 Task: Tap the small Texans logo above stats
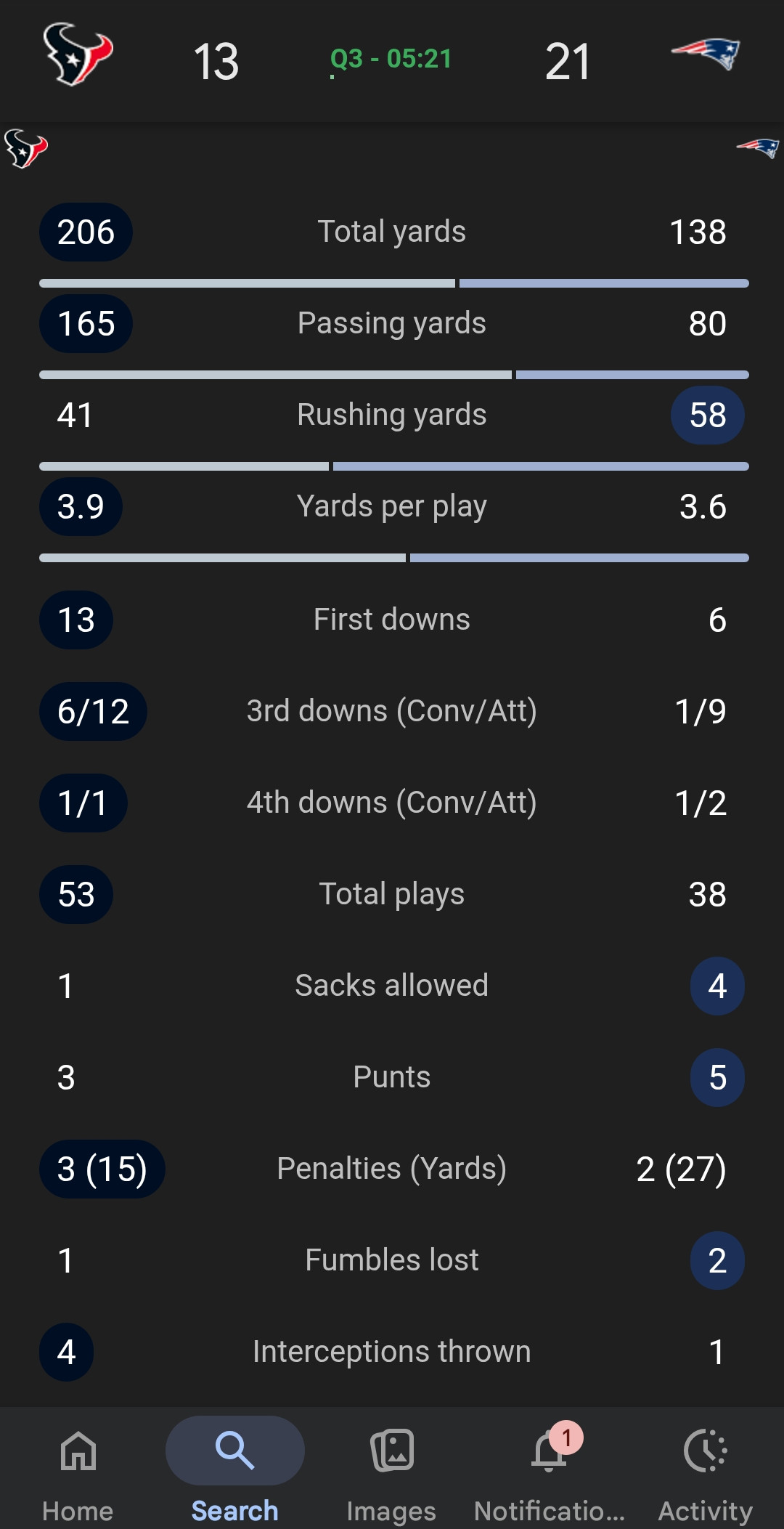click(x=26, y=148)
